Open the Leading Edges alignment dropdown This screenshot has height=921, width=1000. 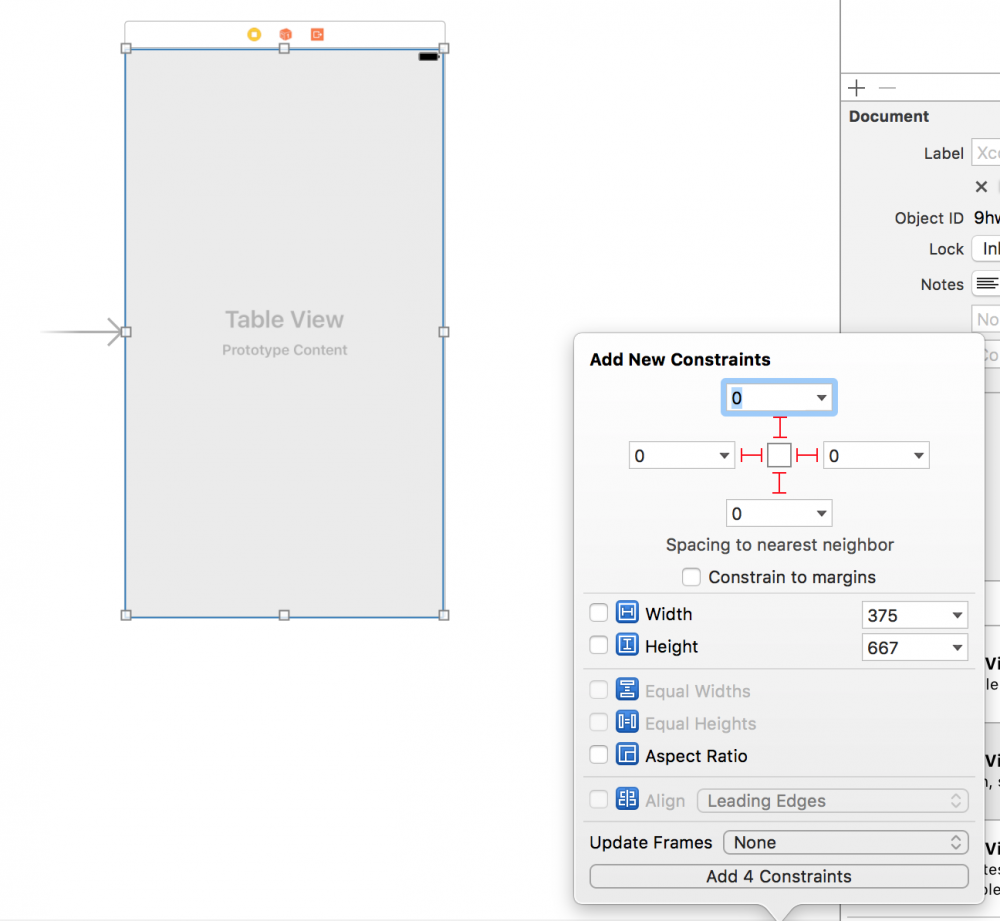833,799
